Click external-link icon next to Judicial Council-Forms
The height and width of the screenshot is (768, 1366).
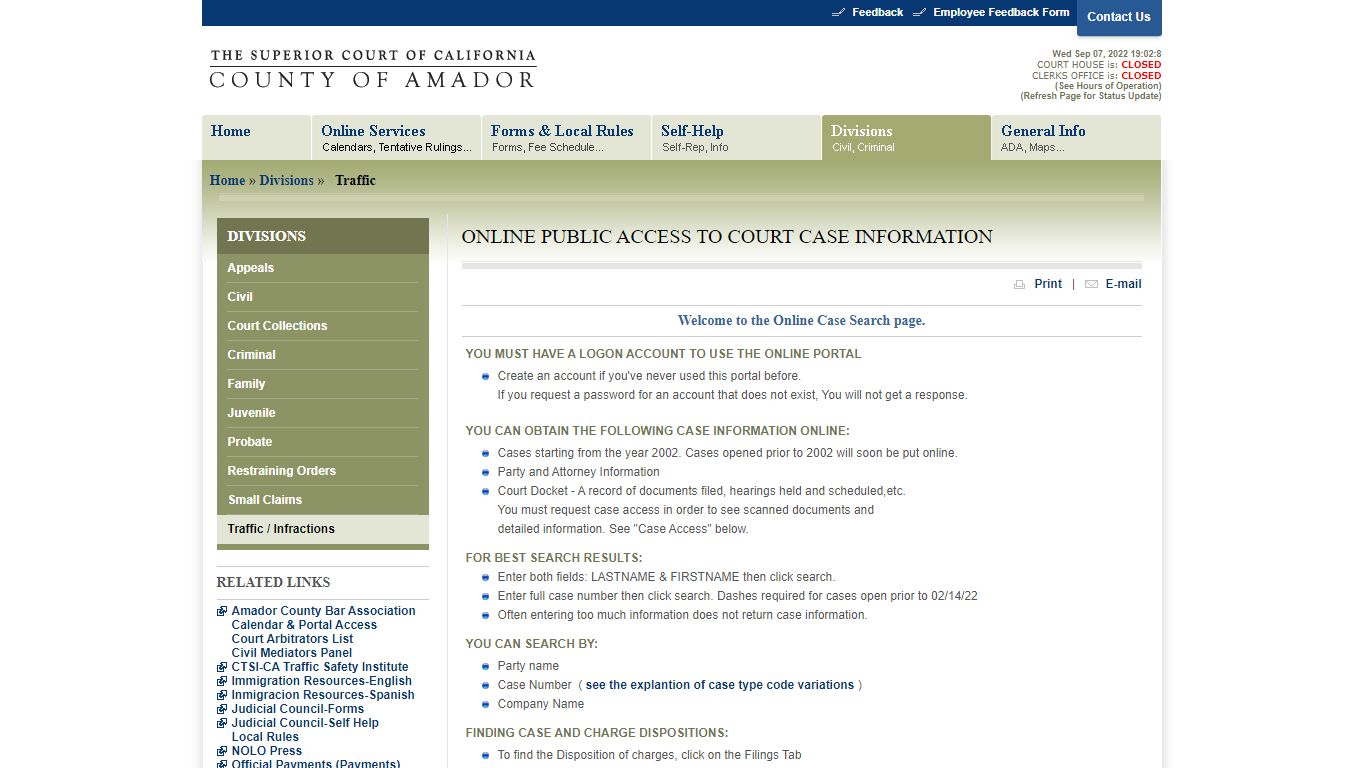(x=222, y=709)
